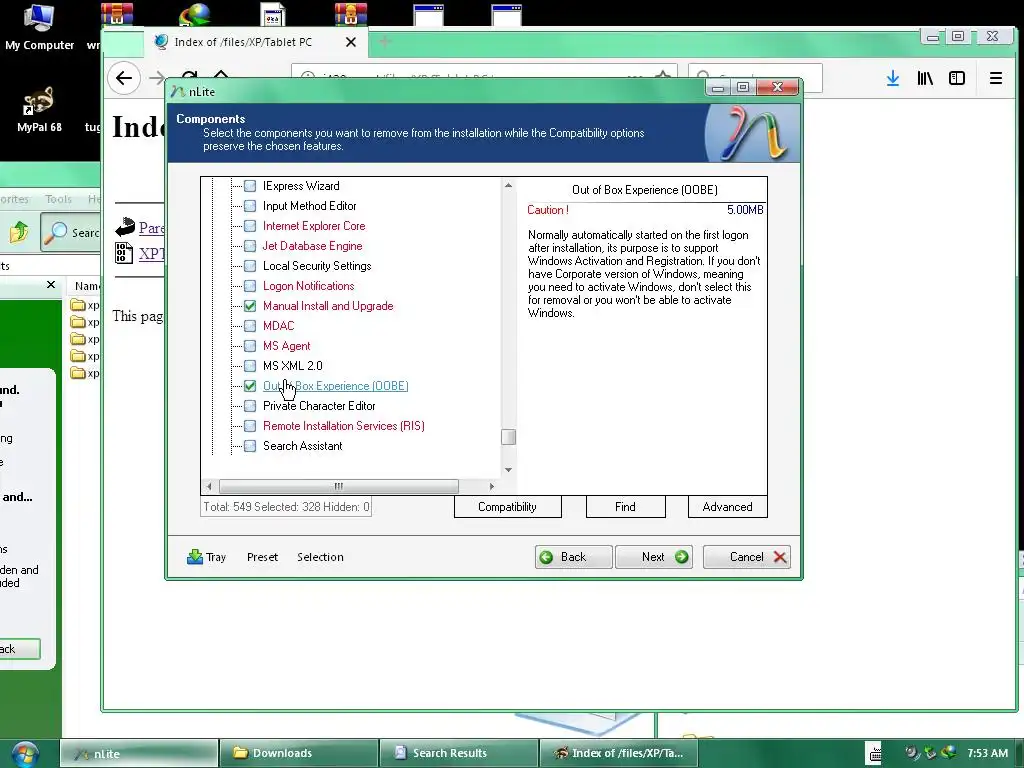The width and height of the screenshot is (1024, 768).
Task: Click the binary file icon on the webpage
Action: (123, 253)
